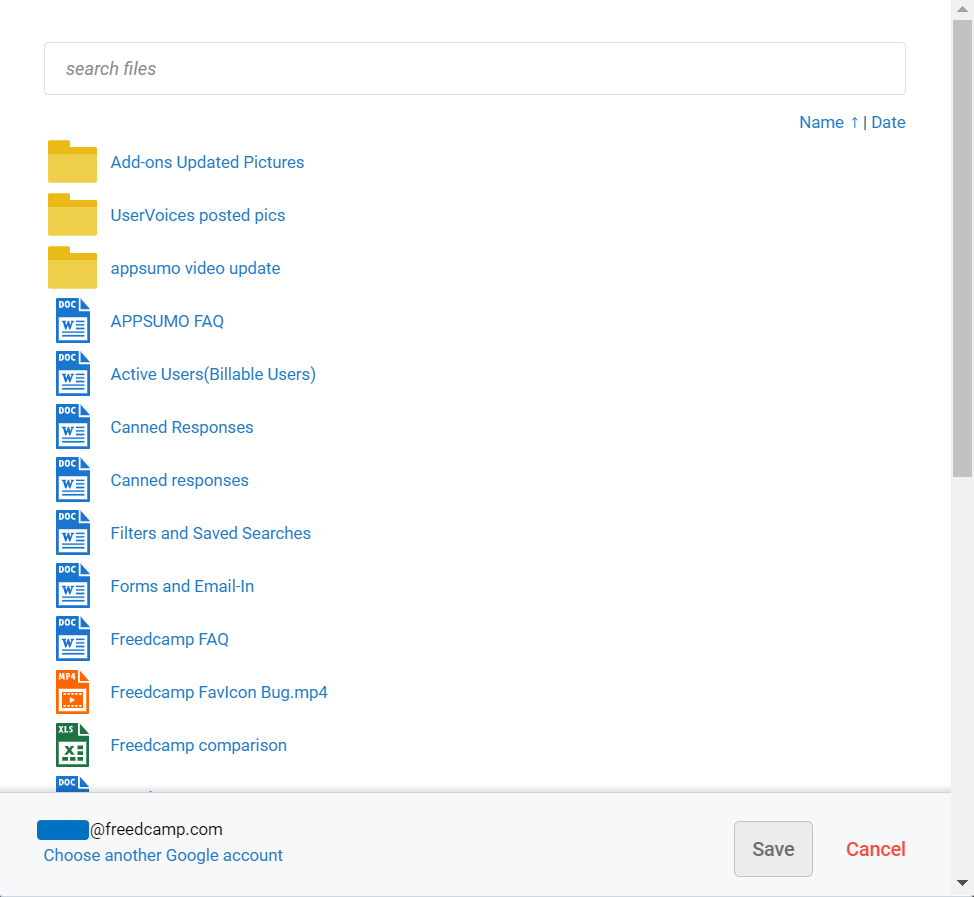Open the Freedcamp FAQ document name

click(170, 639)
